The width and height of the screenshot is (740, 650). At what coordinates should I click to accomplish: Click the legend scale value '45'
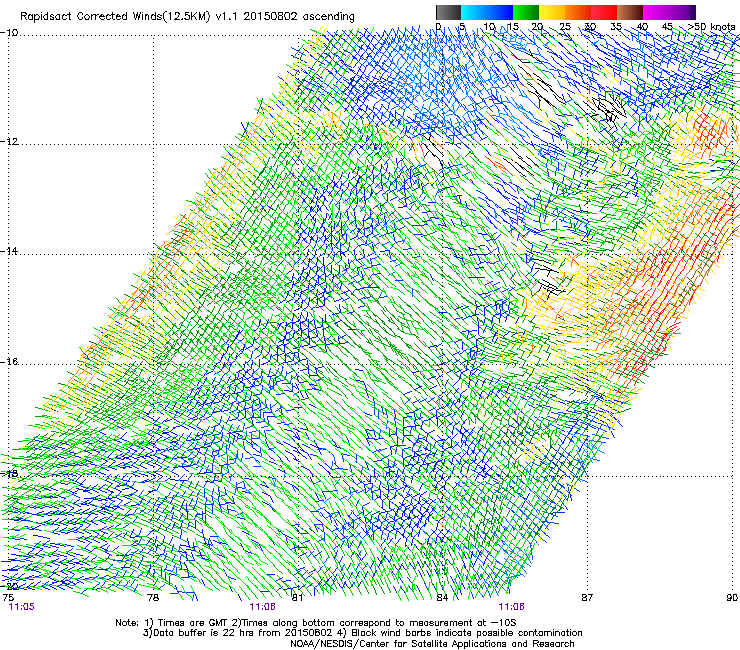click(x=667, y=27)
